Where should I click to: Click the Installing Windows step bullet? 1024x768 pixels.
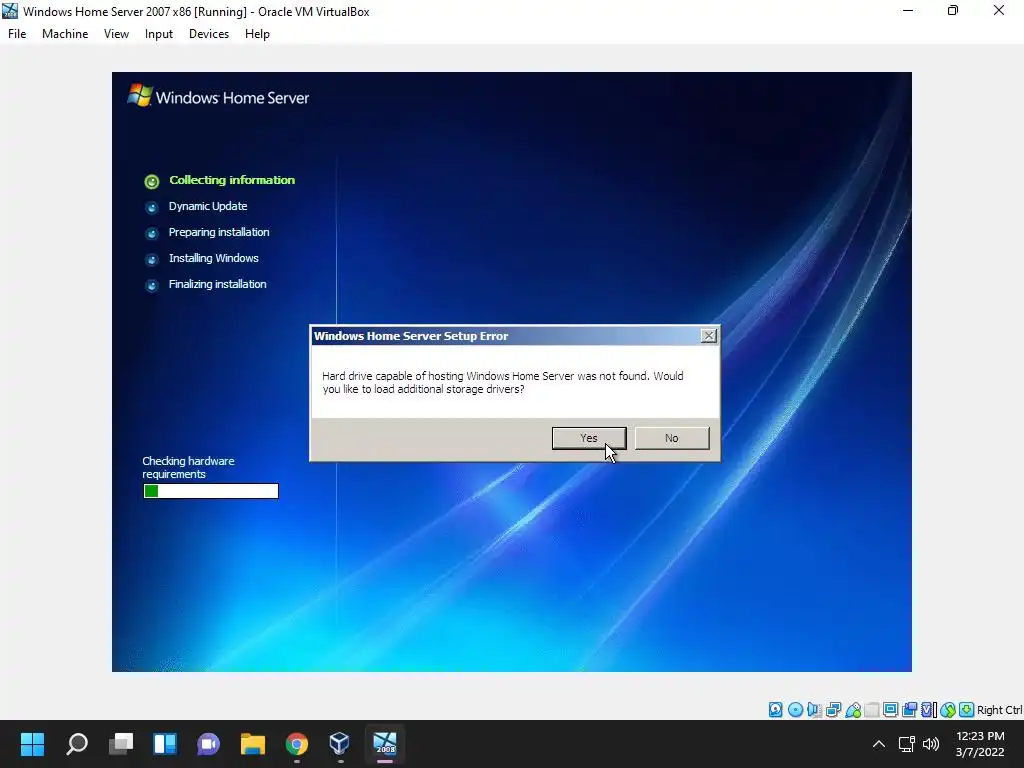tap(152, 260)
